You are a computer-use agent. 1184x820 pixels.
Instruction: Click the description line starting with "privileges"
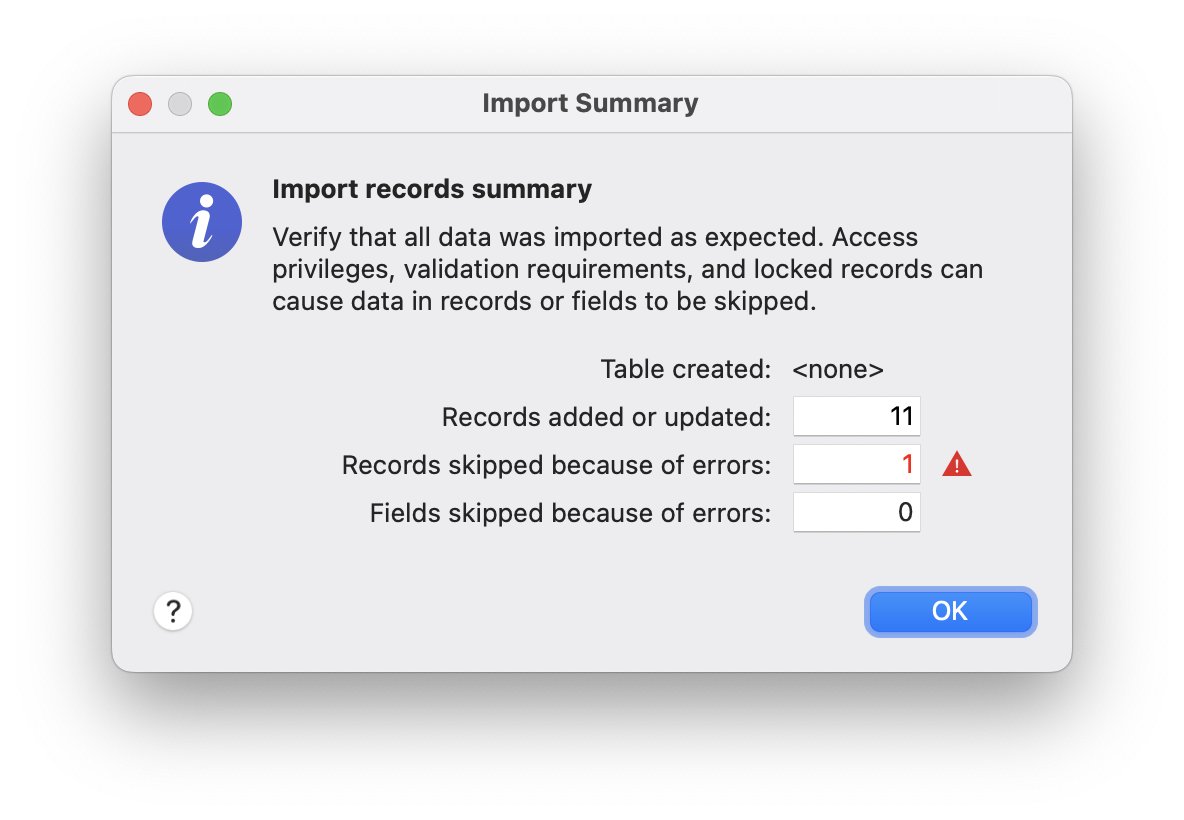pyautogui.click(x=627, y=270)
